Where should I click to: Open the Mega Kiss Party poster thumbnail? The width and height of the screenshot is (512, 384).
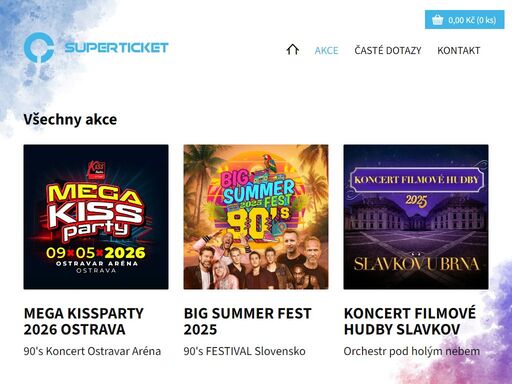tap(96, 217)
